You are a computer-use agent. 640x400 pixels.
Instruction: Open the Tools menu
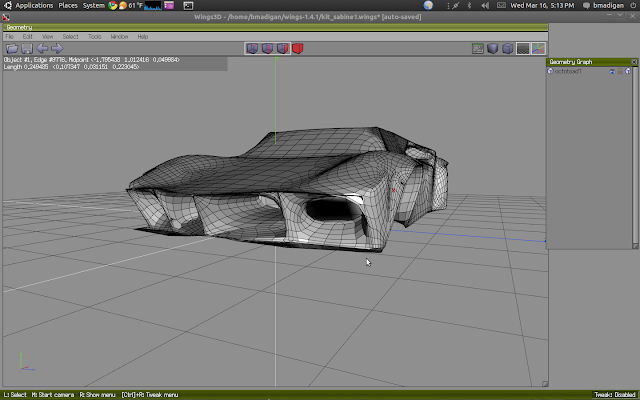click(x=94, y=36)
